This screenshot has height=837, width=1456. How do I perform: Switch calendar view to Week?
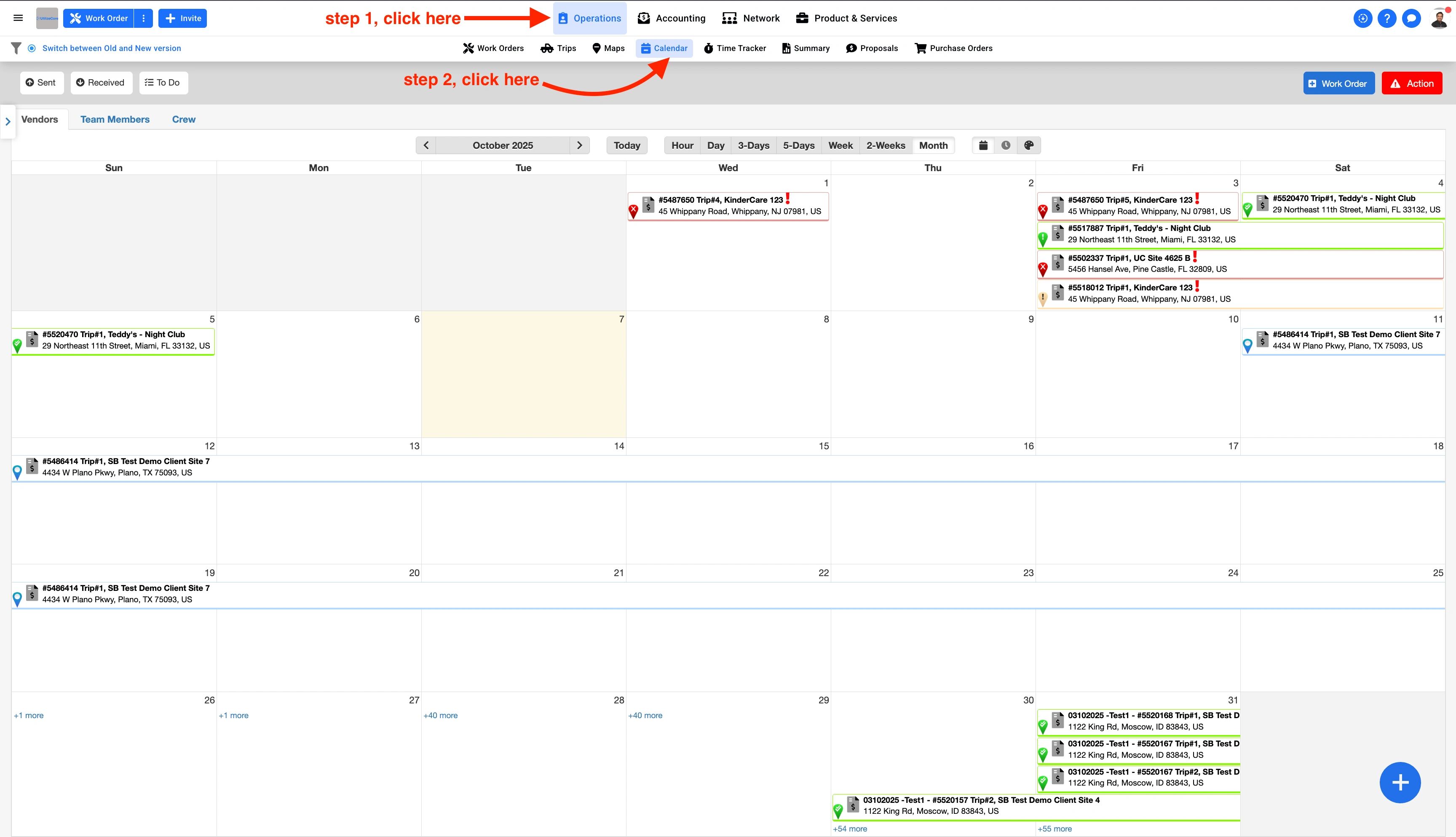point(840,145)
